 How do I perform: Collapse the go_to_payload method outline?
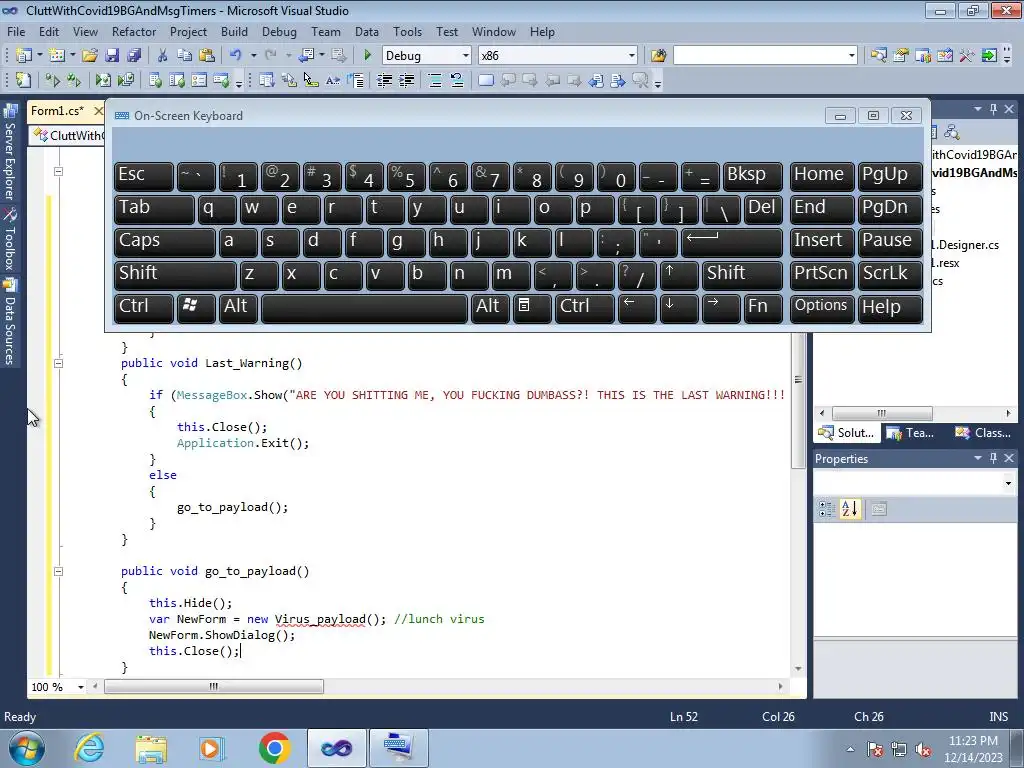tap(58, 571)
